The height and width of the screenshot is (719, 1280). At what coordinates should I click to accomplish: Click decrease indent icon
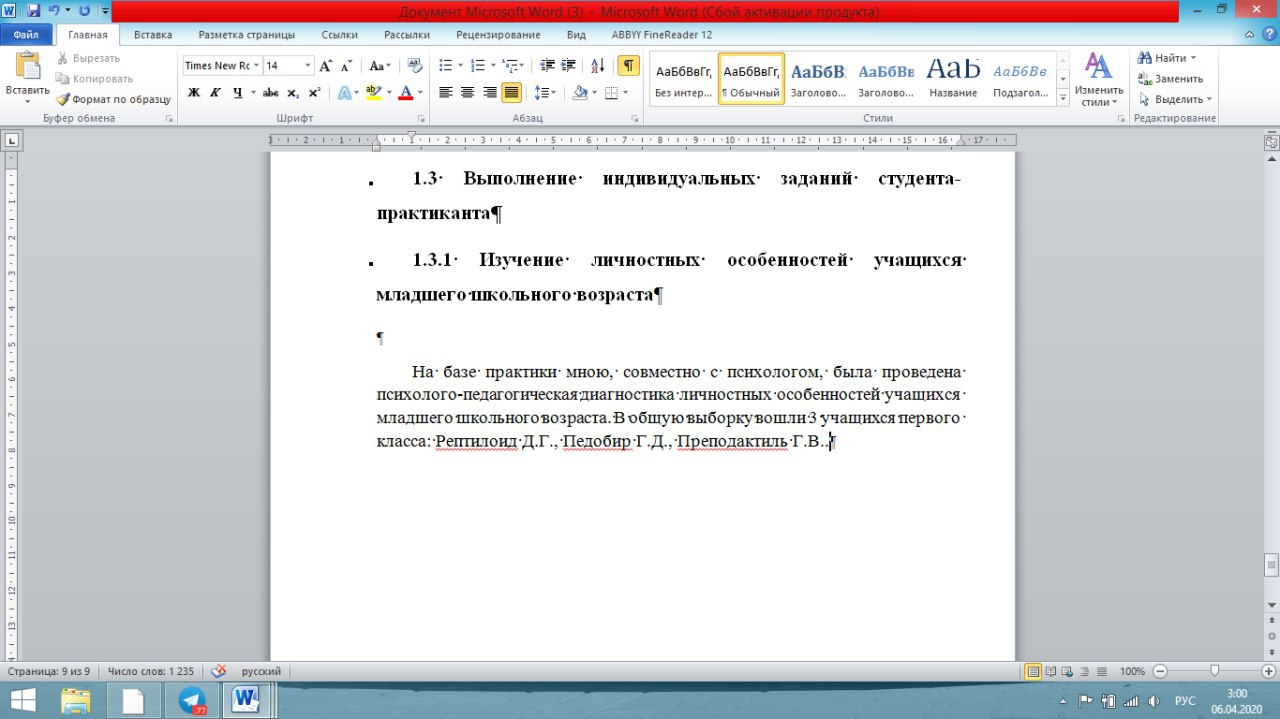coord(547,66)
